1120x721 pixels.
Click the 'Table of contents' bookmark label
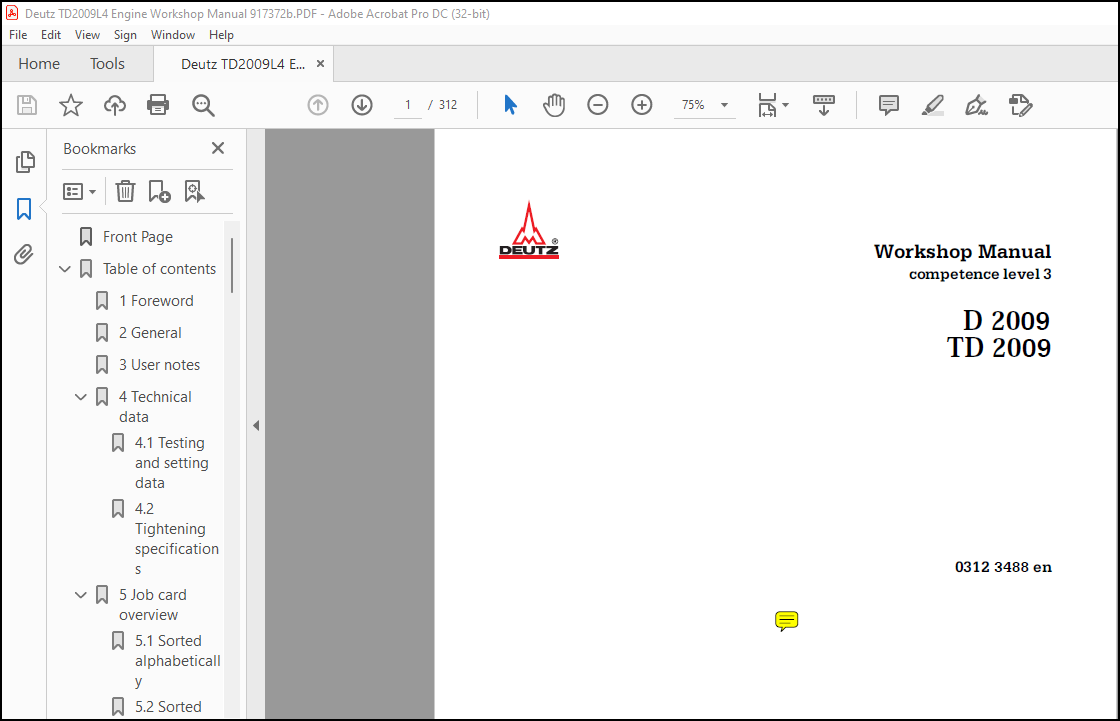[159, 269]
